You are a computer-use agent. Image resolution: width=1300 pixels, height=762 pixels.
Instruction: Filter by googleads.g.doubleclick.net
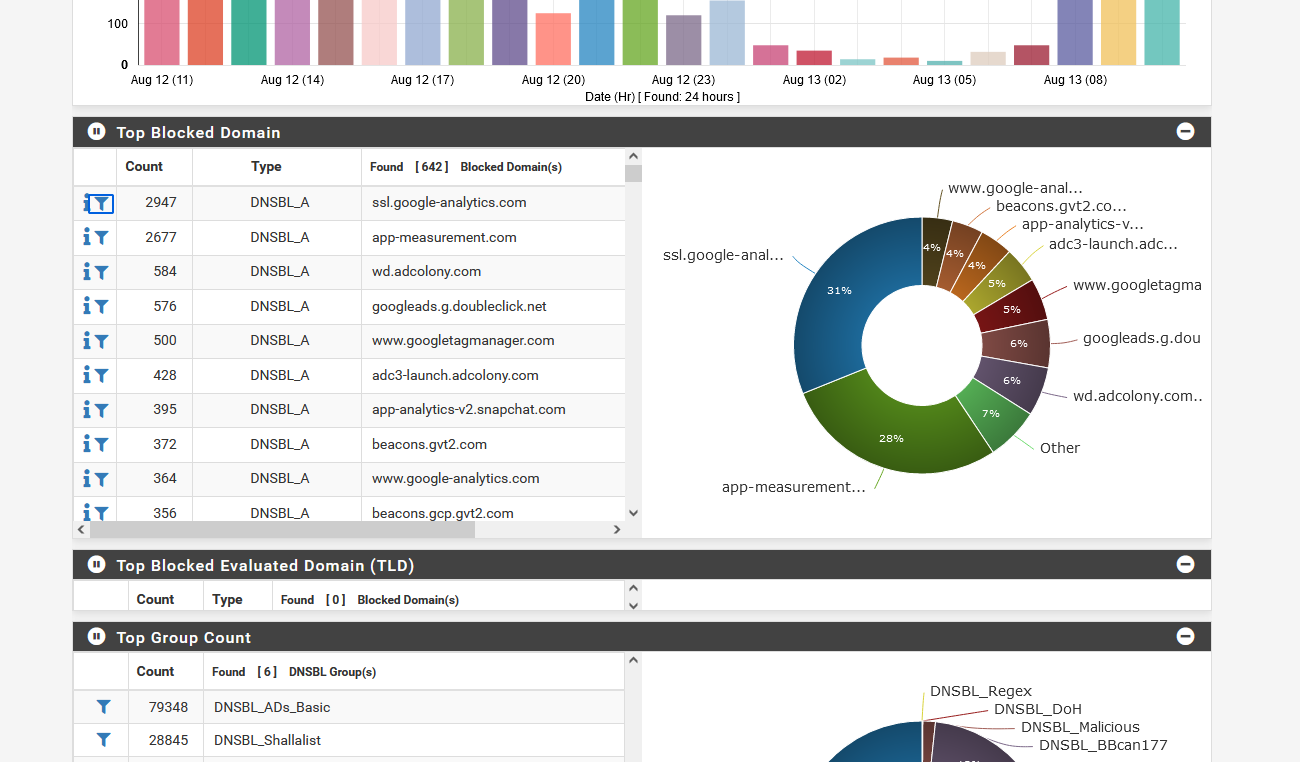(x=101, y=307)
